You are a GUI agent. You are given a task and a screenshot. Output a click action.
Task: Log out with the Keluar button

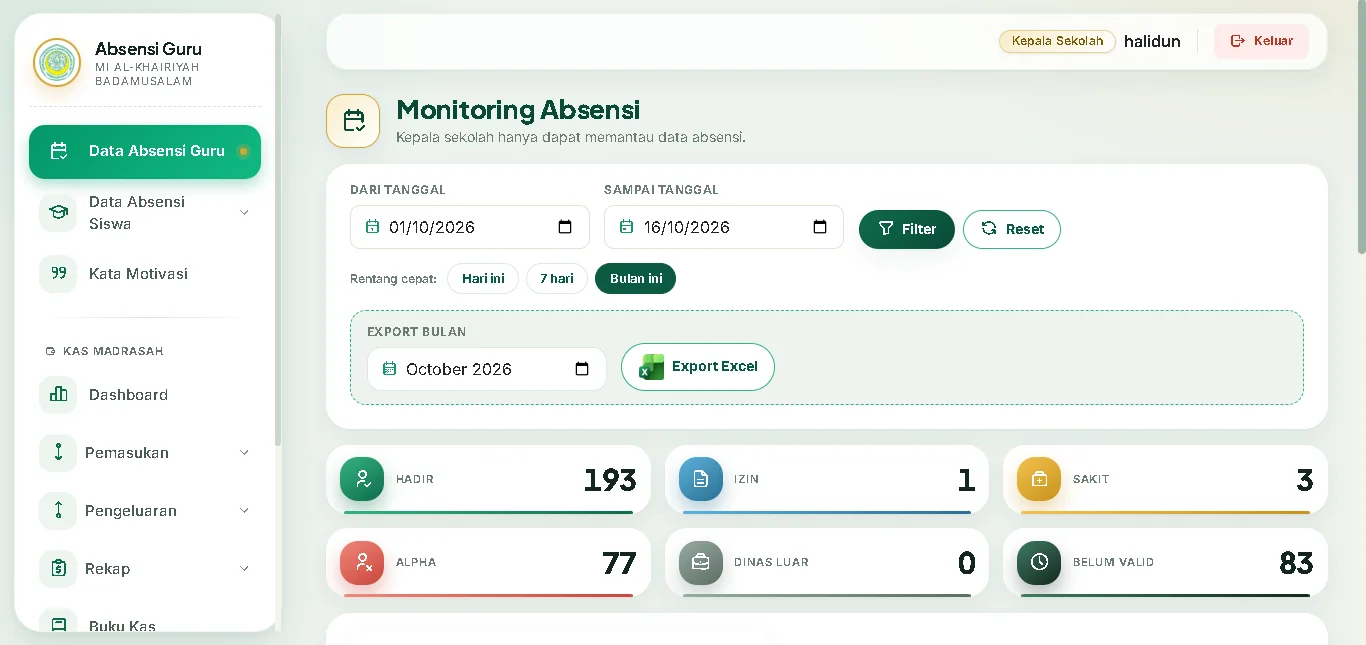(1261, 41)
